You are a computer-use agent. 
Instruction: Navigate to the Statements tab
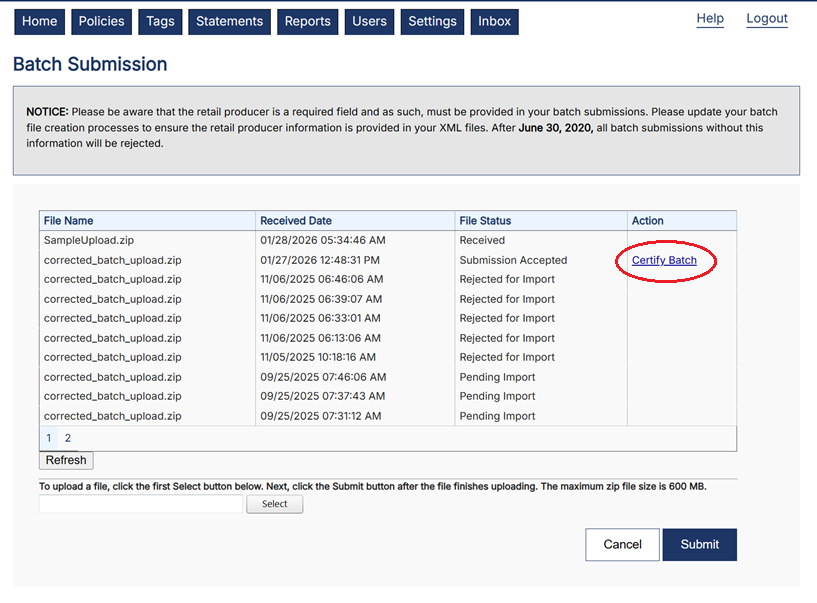click(x=229, y=21)
